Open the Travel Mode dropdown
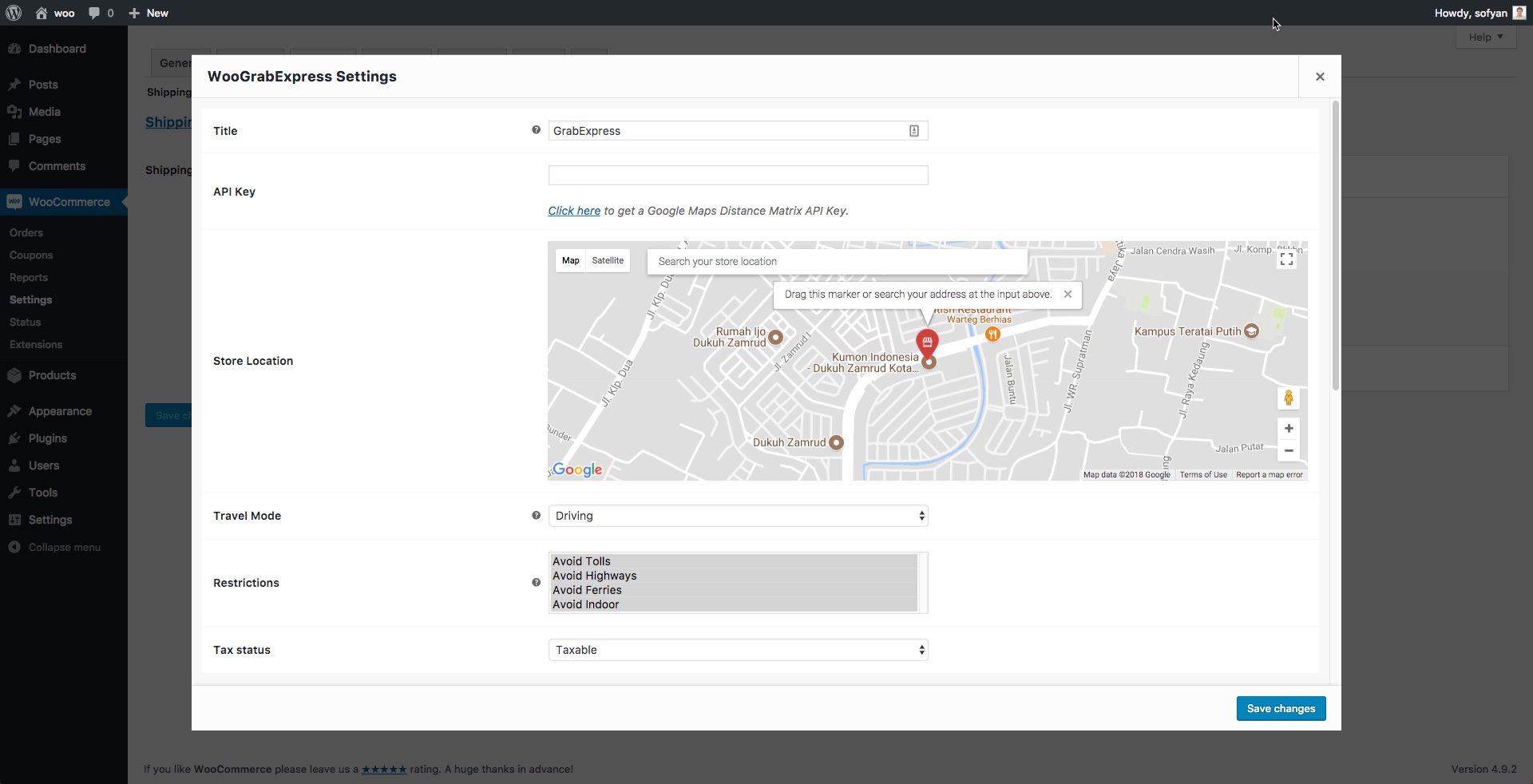 click(x=737, y=516)
